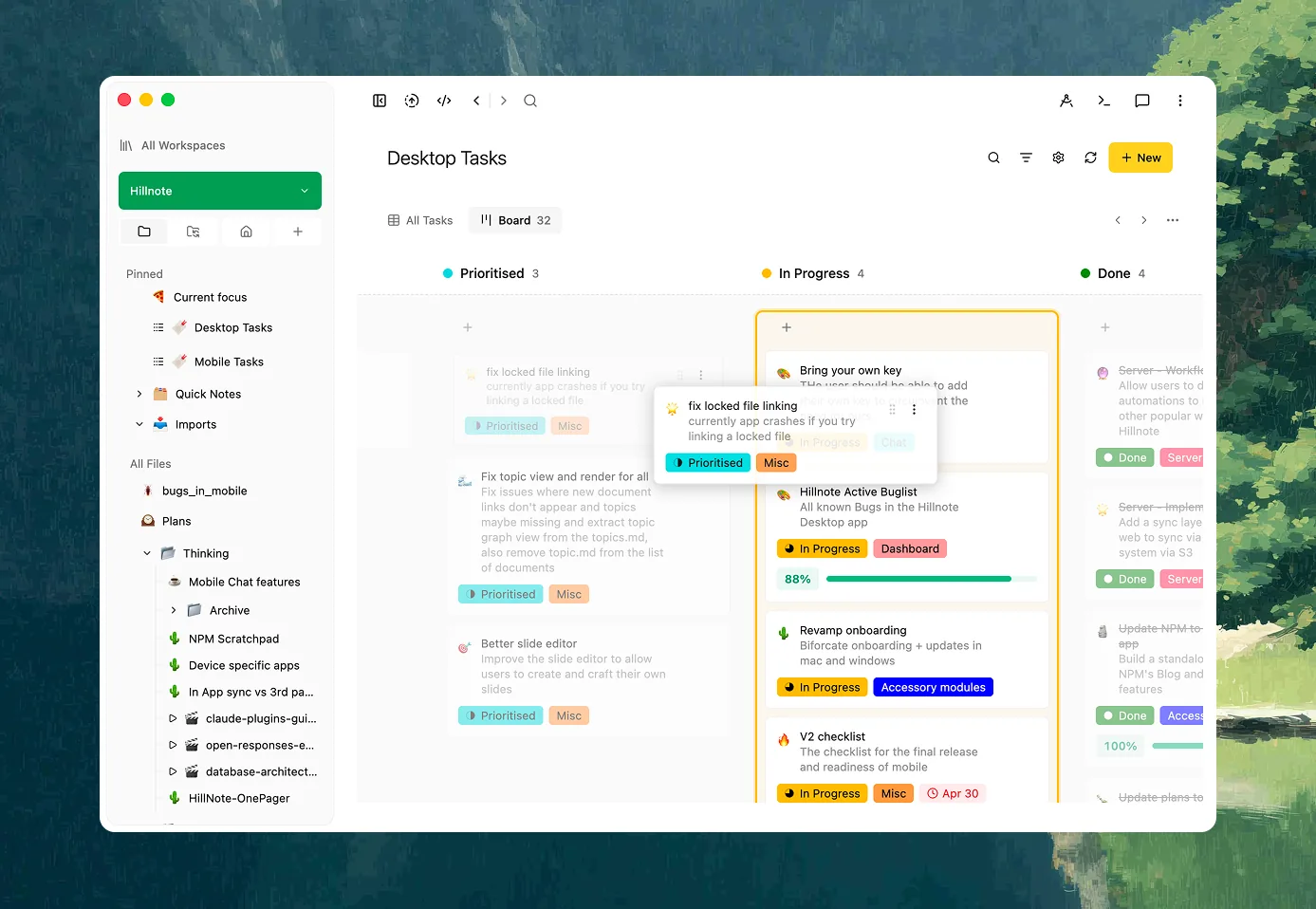Screen dimensions: 1316x909
Task: Click the Apr 30 due date tag
Action: click(x=953, y=793)
